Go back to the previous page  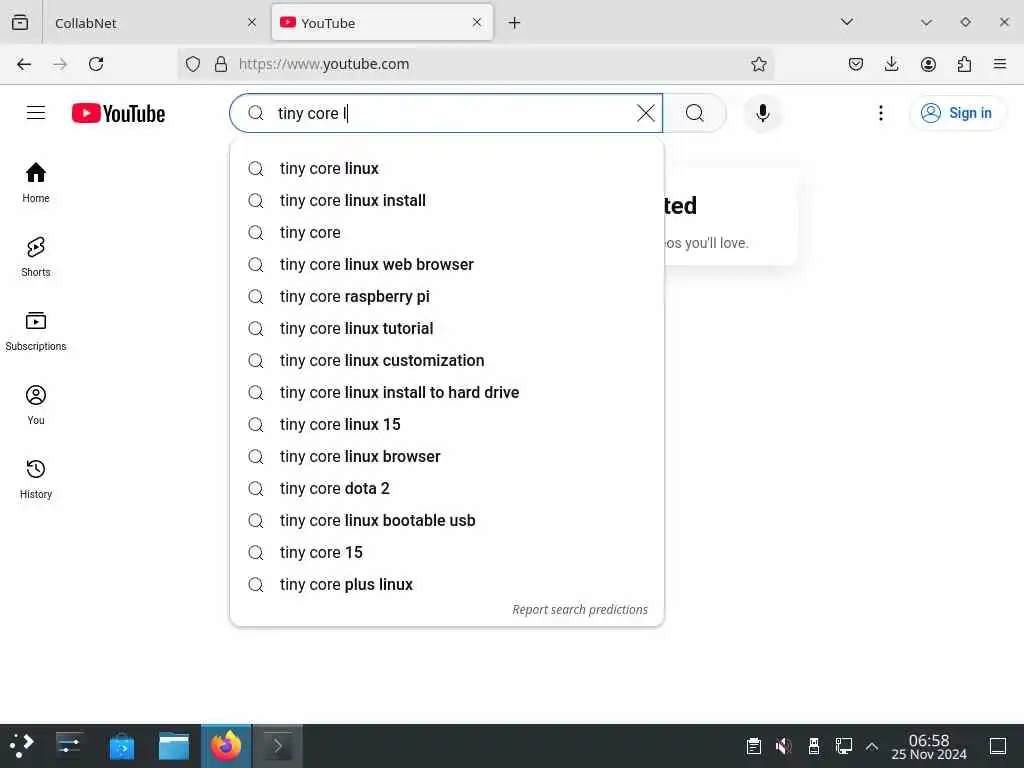pyautogui.click(x=24, y=64)
